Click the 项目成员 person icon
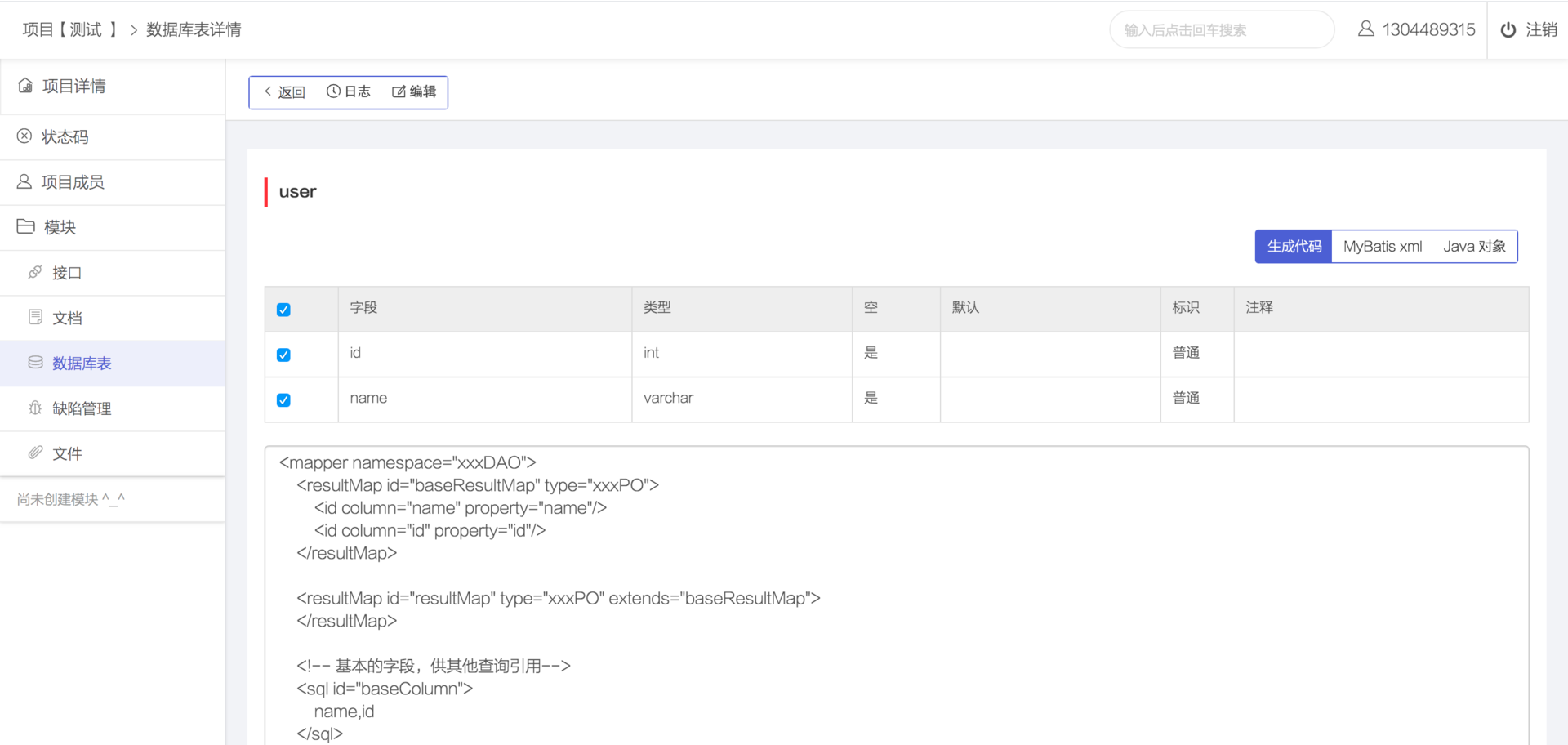 click(24, 181)
